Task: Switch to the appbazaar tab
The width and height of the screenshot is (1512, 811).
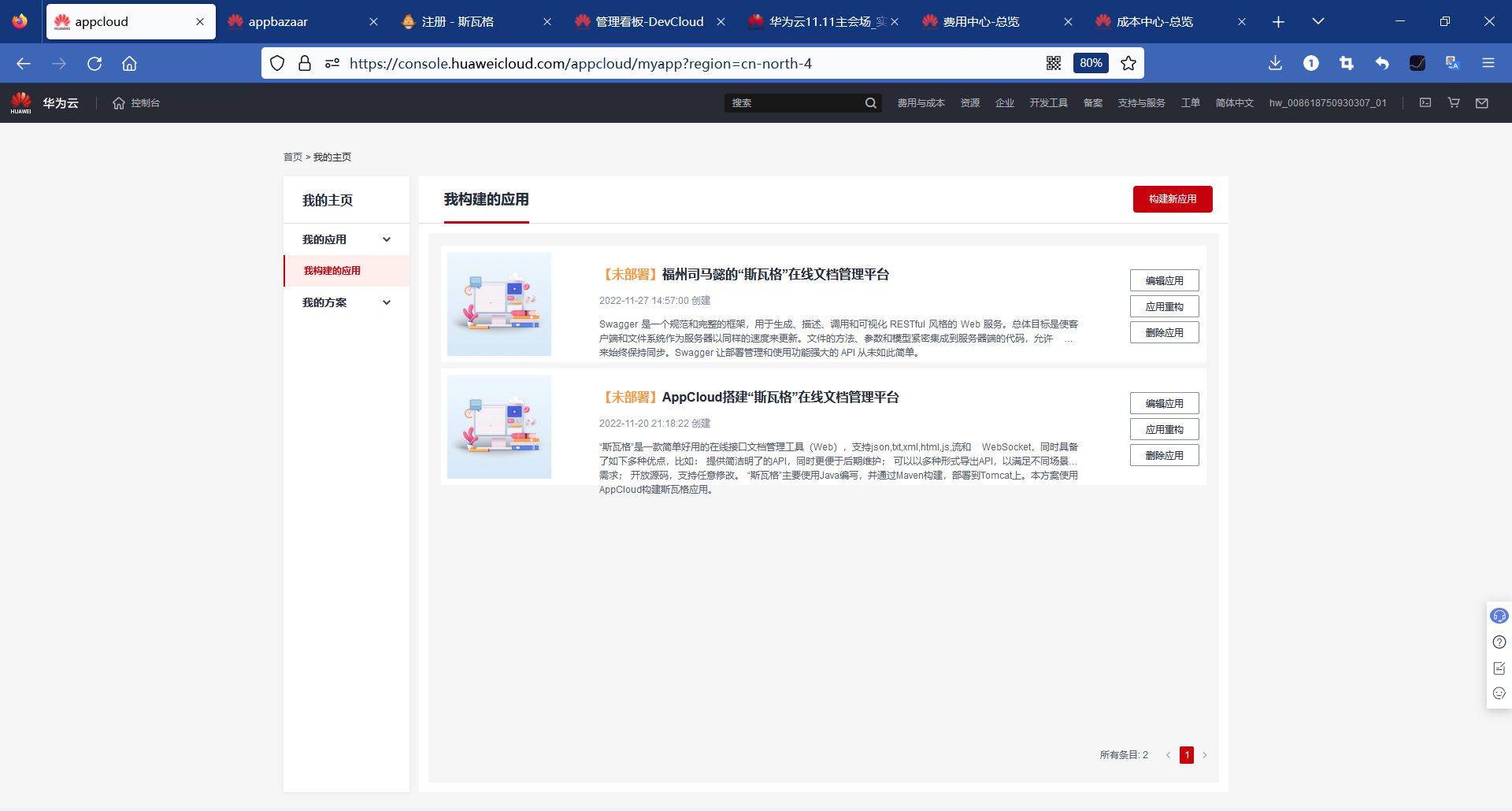Action: pos(303,22)
